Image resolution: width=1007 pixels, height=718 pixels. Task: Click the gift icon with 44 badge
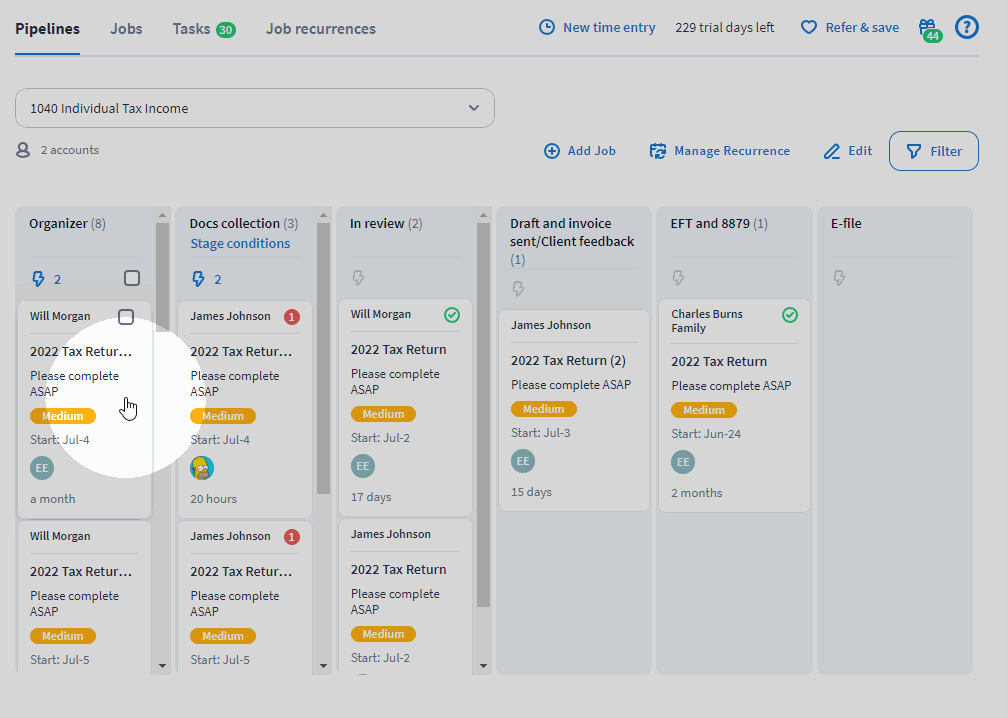[928, 27]
